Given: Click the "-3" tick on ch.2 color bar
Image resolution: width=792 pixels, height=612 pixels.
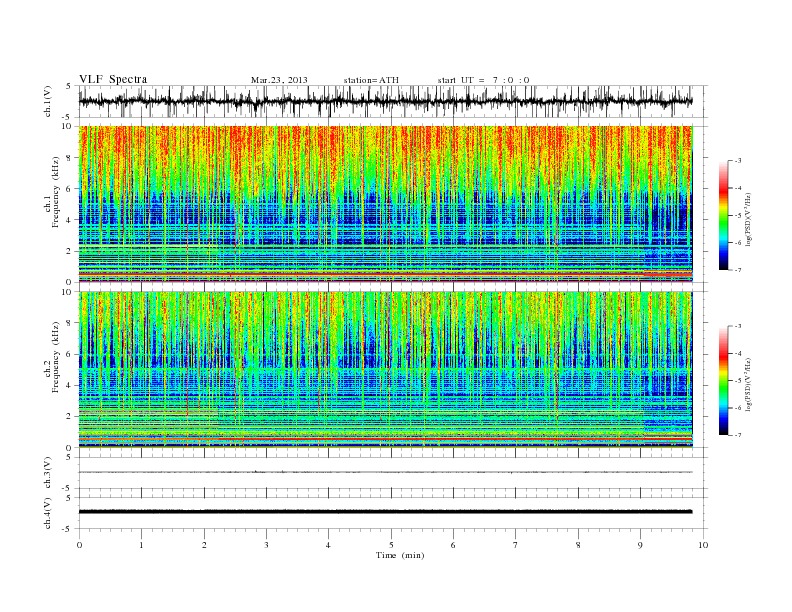Looking at the screenshot, I should [738, 326].
